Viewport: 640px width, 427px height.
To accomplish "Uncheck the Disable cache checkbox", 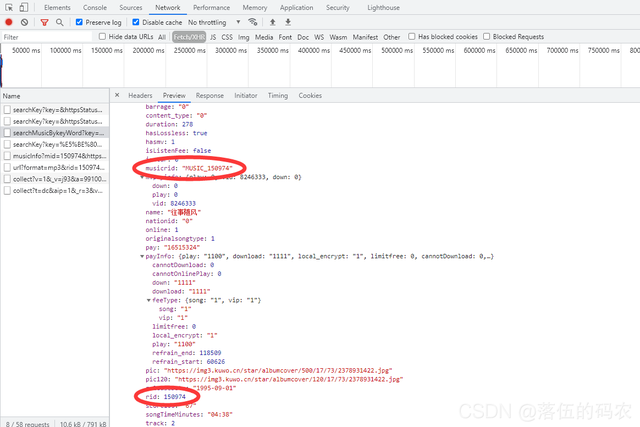I will coord(136,22).
